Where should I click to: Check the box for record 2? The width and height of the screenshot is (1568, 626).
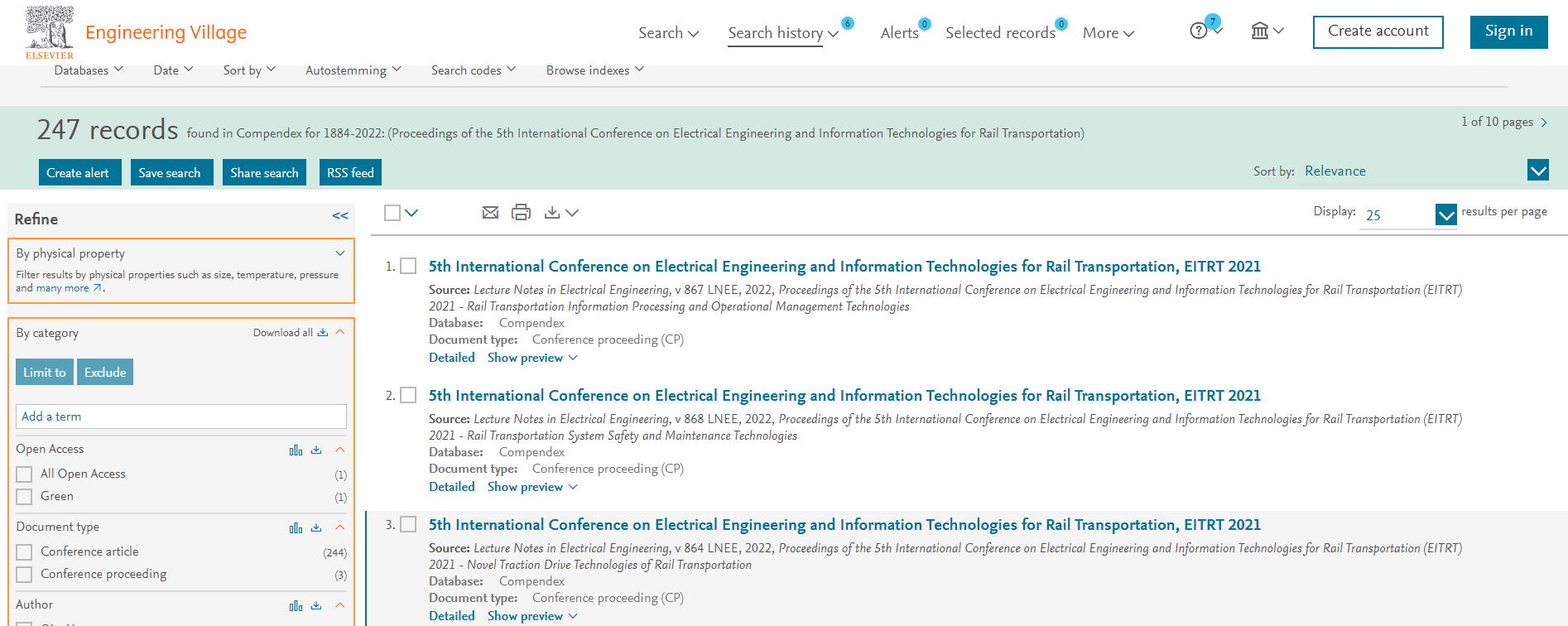(x=408, y=395)
